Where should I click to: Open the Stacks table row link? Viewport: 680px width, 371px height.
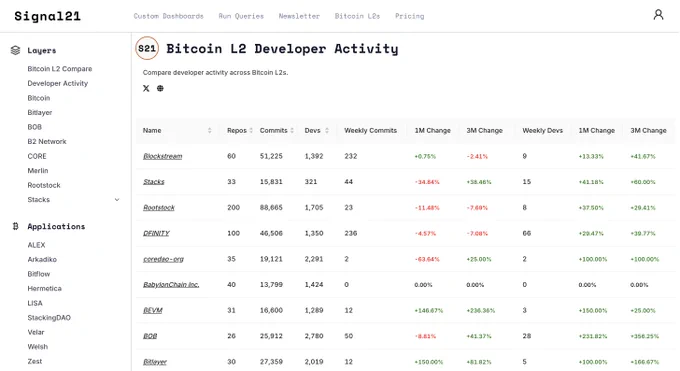[154, 182]
